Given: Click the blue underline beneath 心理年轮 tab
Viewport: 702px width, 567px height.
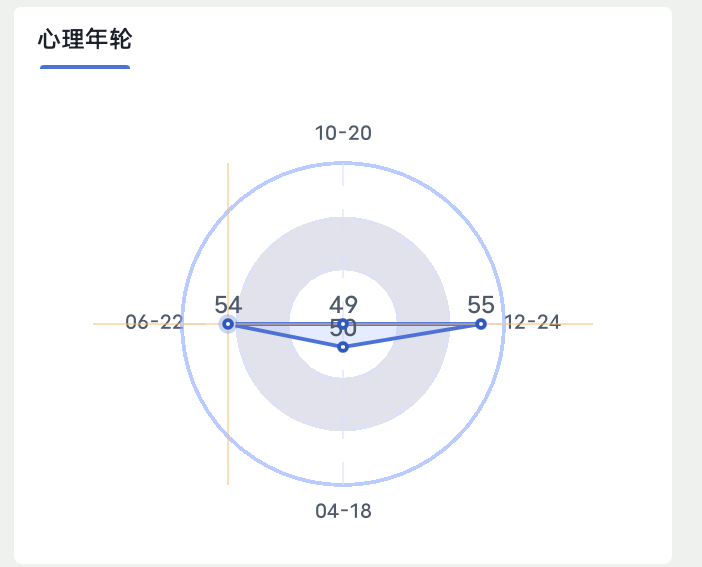Looking at the screenshot, I should pos(85,67).
